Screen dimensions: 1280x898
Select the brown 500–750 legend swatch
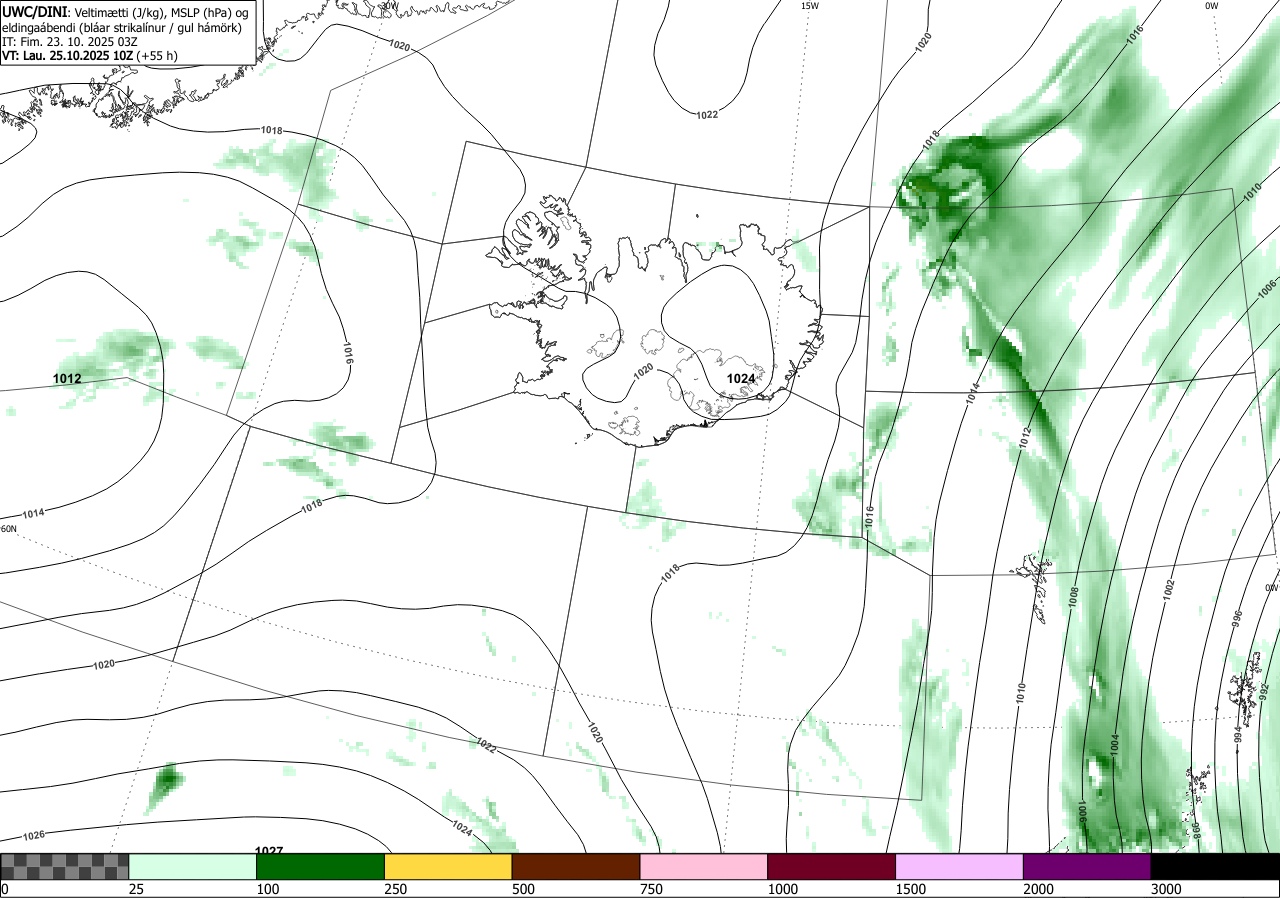click(576, 866)
